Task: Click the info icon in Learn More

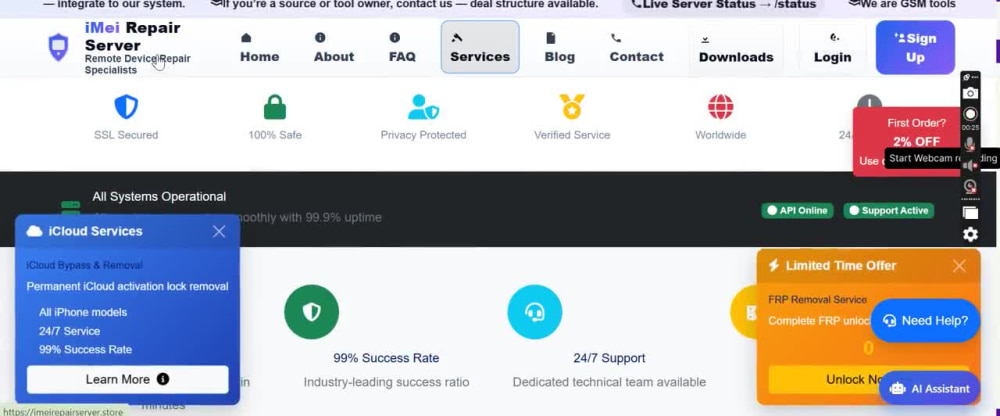Action: [163, 379]
